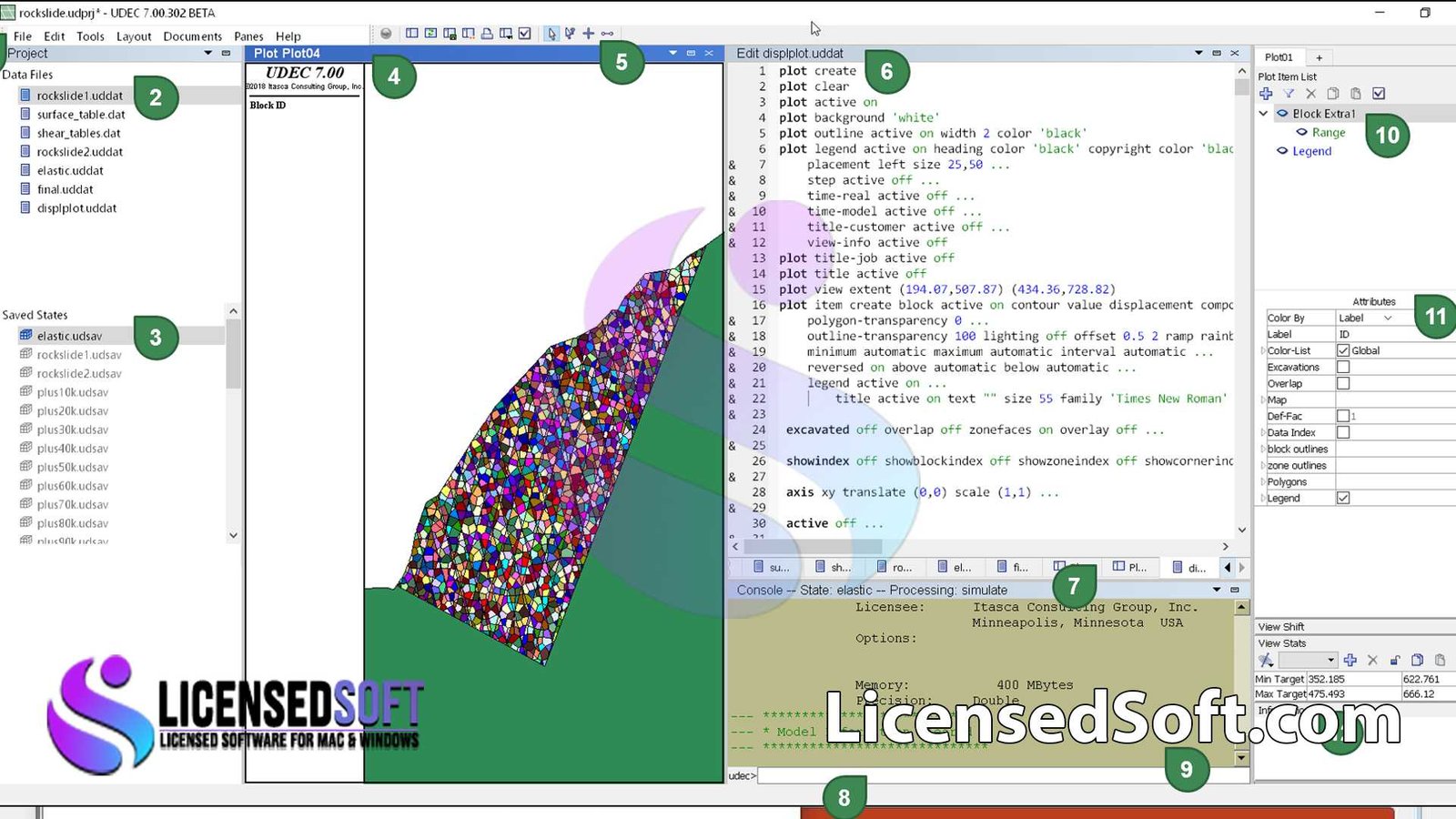Click the print icon in the main toolbar
The image size is (1456, 819).
coord(487,34)
